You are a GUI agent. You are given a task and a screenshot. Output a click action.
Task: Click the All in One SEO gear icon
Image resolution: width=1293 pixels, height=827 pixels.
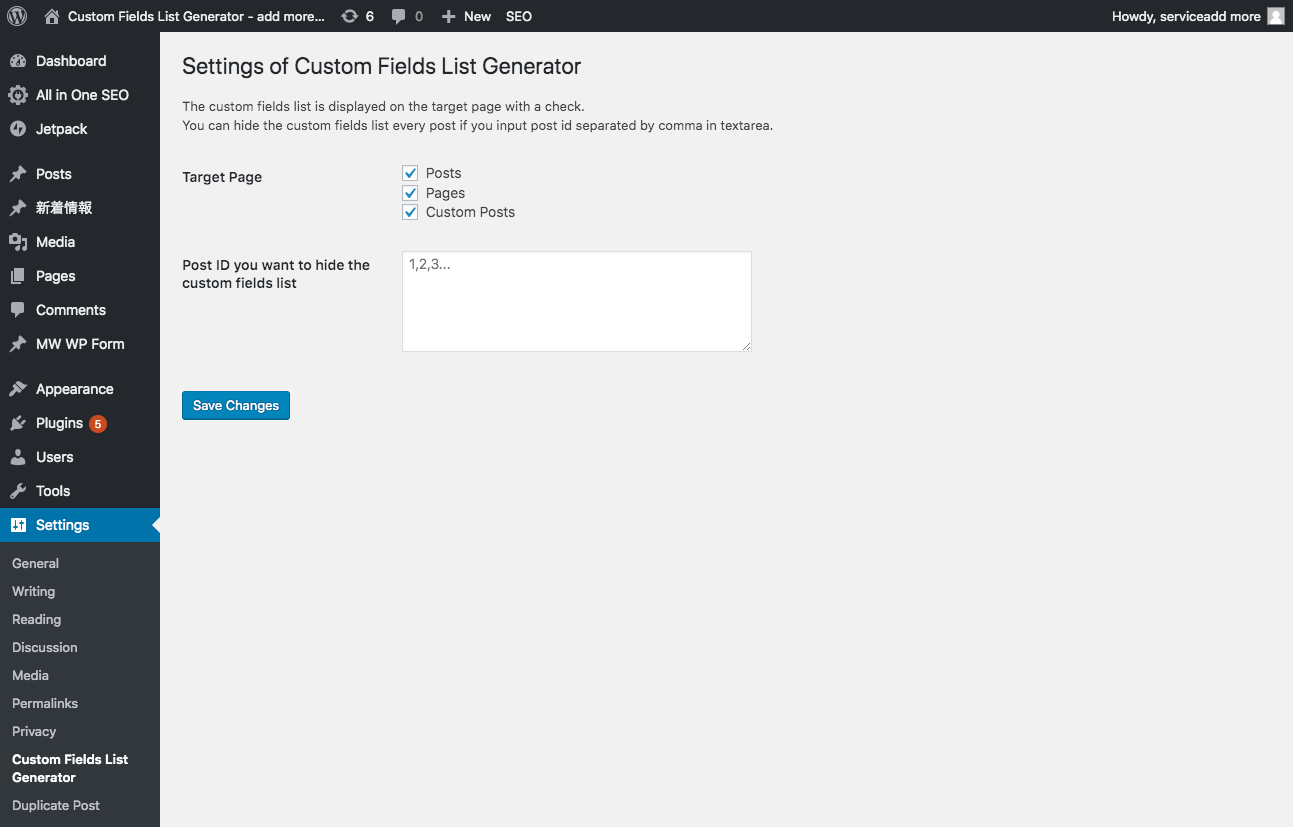pyautogui.click(x=18, y=95)
